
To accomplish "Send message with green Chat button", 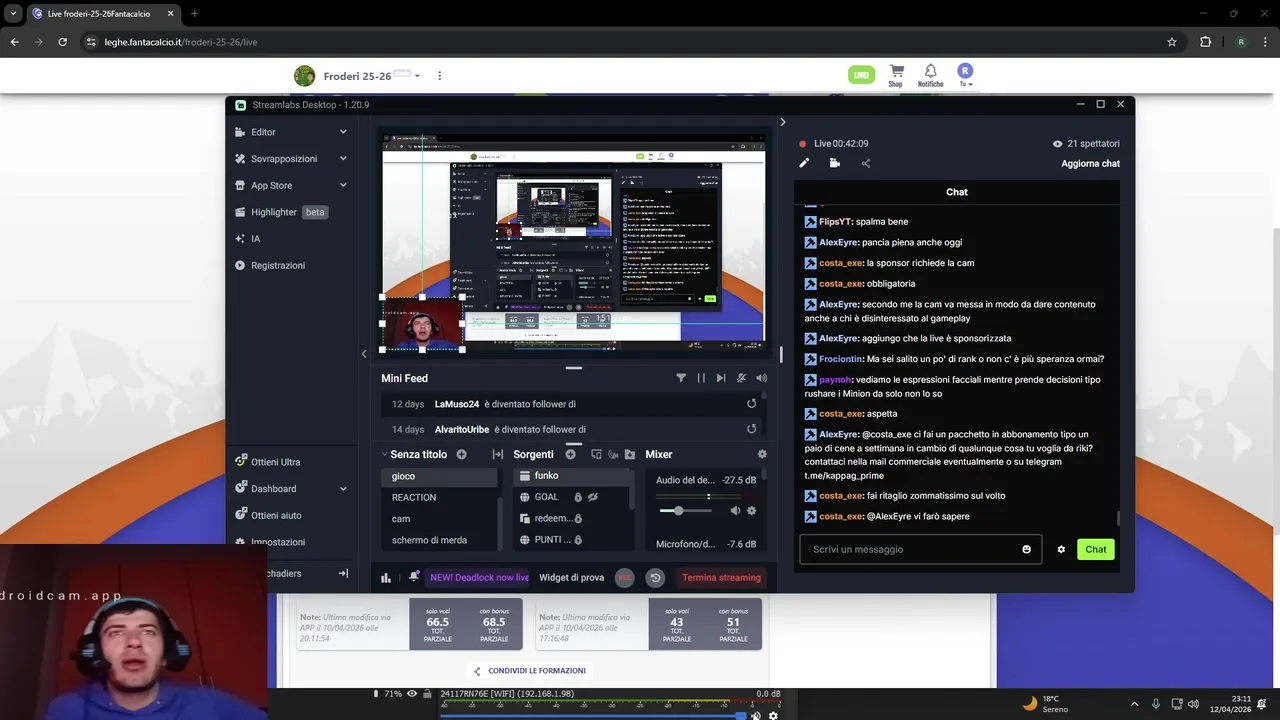I will (x=1096, y=549).
